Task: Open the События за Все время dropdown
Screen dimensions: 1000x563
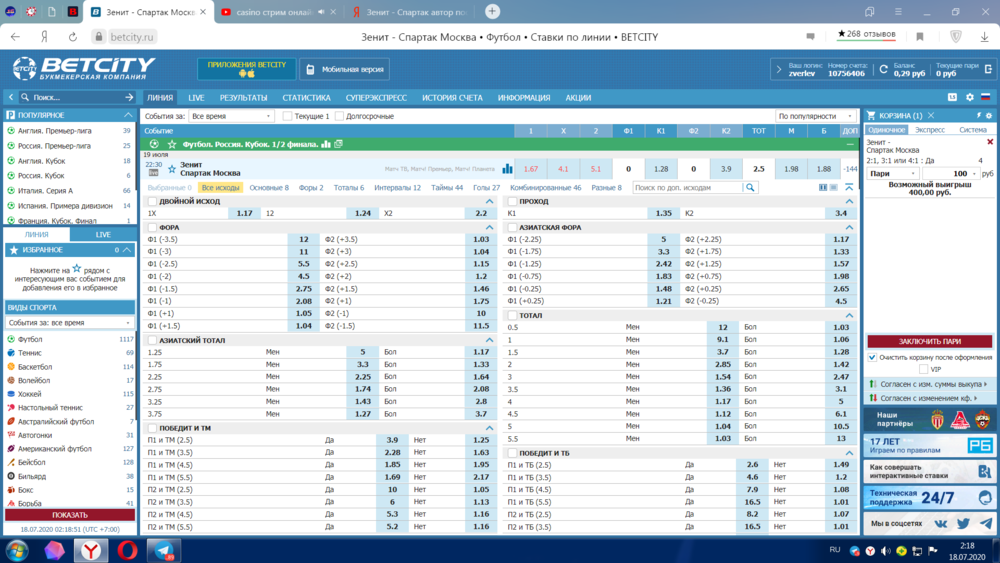Action: pyautogui.click(x=231, y=116)
